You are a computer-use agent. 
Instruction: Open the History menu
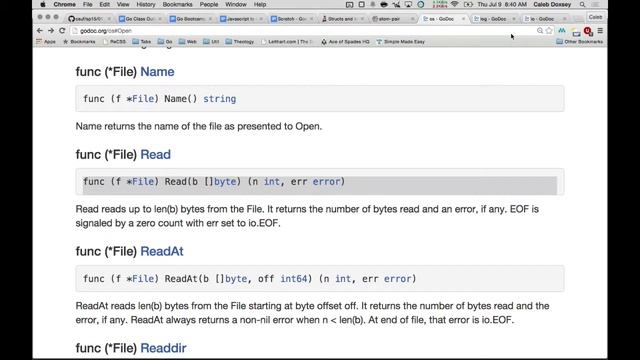pos(146,4)
